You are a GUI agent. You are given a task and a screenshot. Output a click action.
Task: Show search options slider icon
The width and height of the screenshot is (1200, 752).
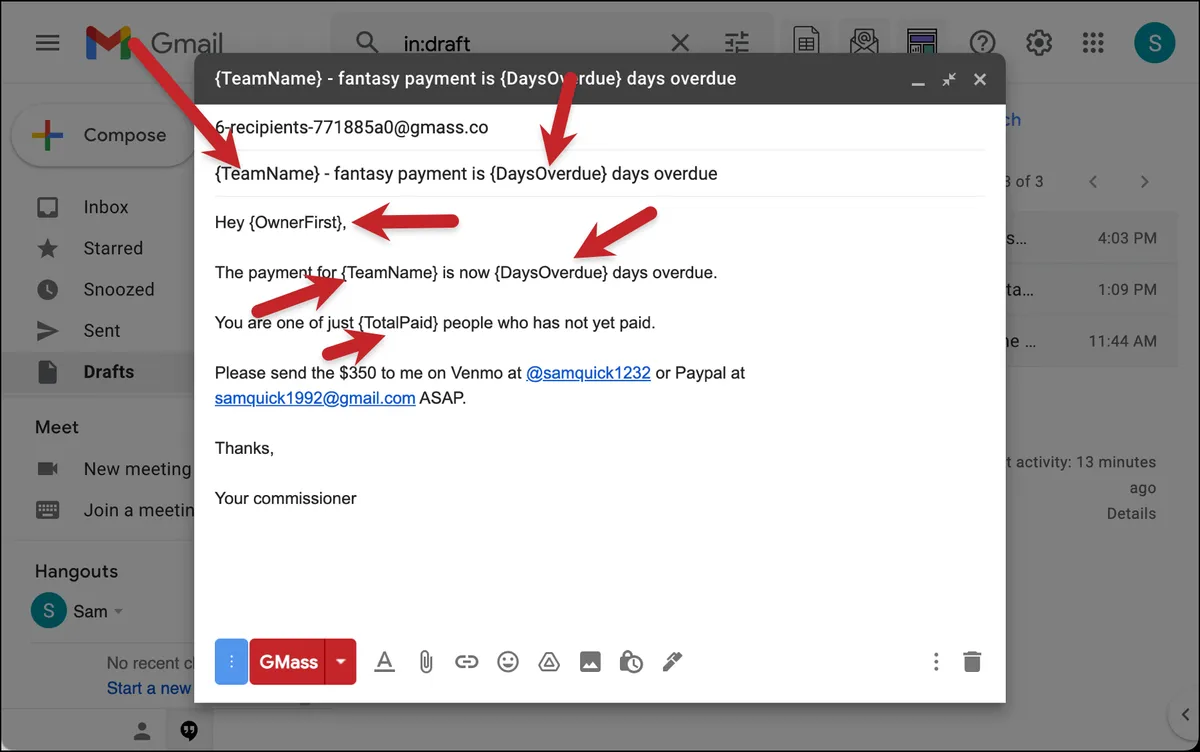[x=737, y=43]
